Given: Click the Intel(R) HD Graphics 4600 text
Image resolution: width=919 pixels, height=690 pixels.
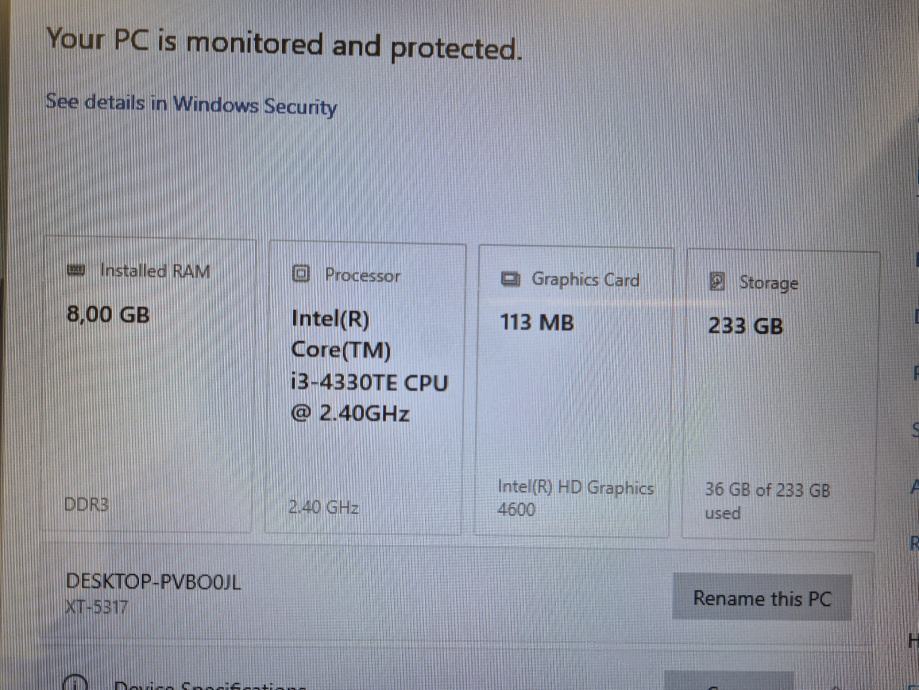Looking at the screenshot, I should click(575, 498).
